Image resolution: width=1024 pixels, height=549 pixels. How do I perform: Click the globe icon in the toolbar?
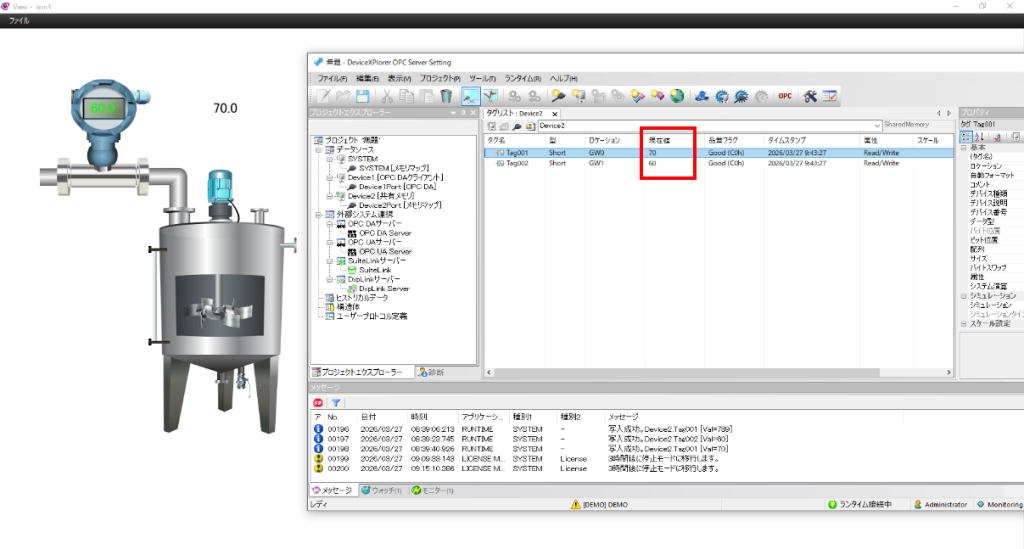(x=677, y=96)
